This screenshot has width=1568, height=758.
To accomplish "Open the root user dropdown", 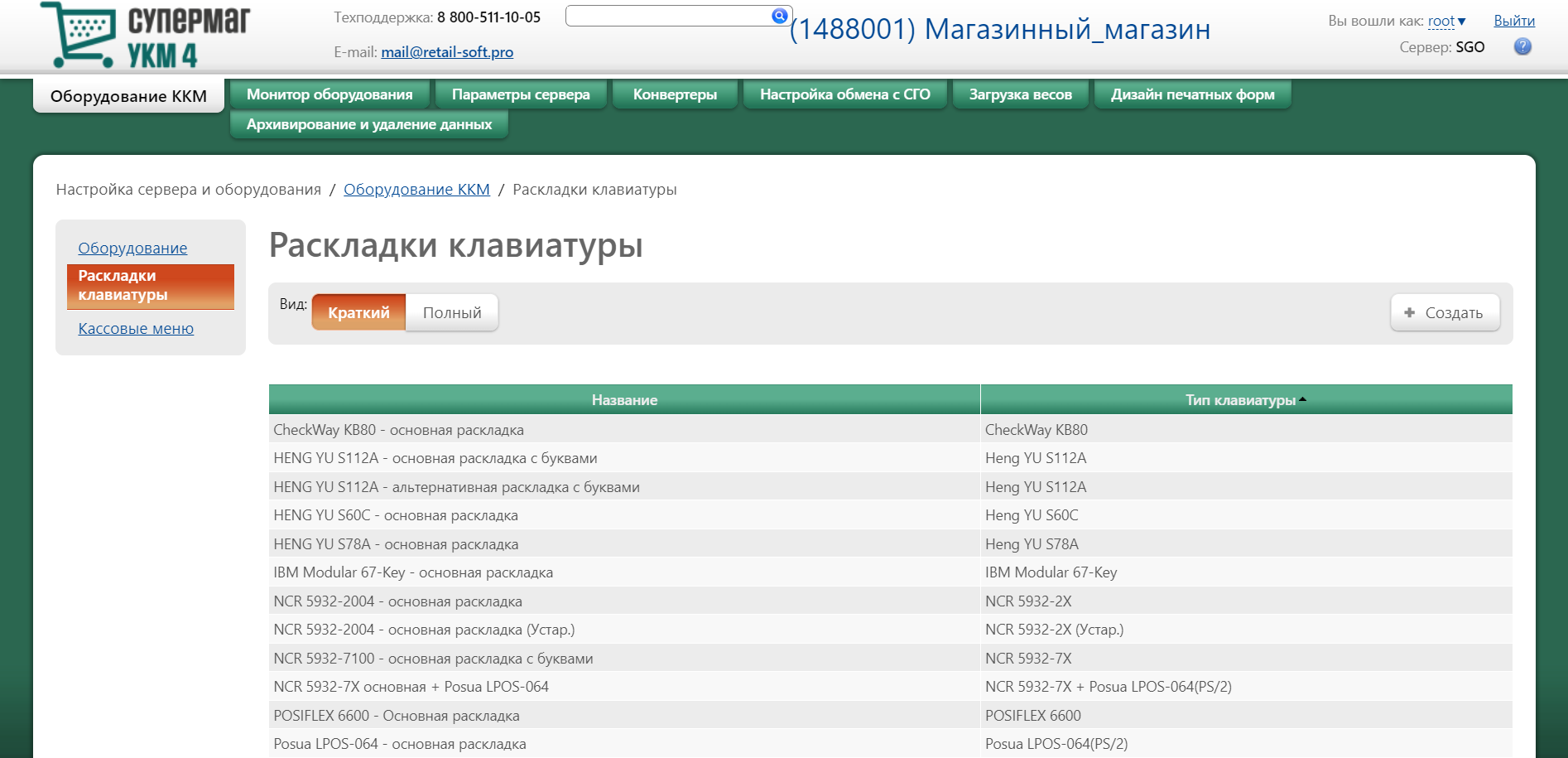I will [x=1446, y=21].
